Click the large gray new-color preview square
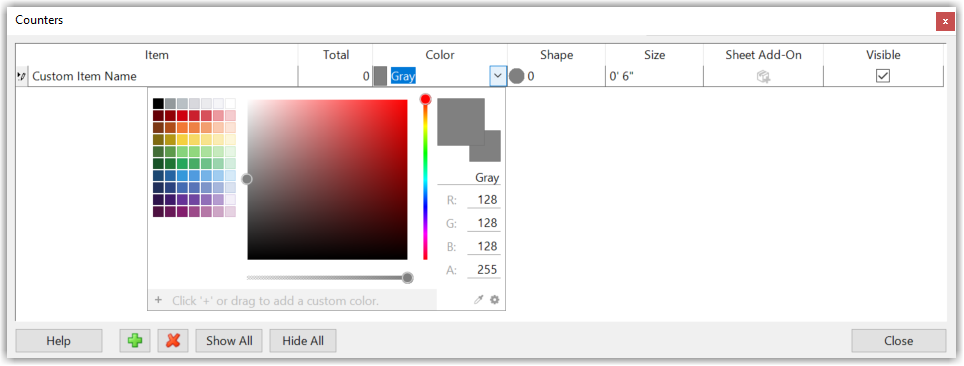Viewport: 964px width, 366px height. (460, 122)
